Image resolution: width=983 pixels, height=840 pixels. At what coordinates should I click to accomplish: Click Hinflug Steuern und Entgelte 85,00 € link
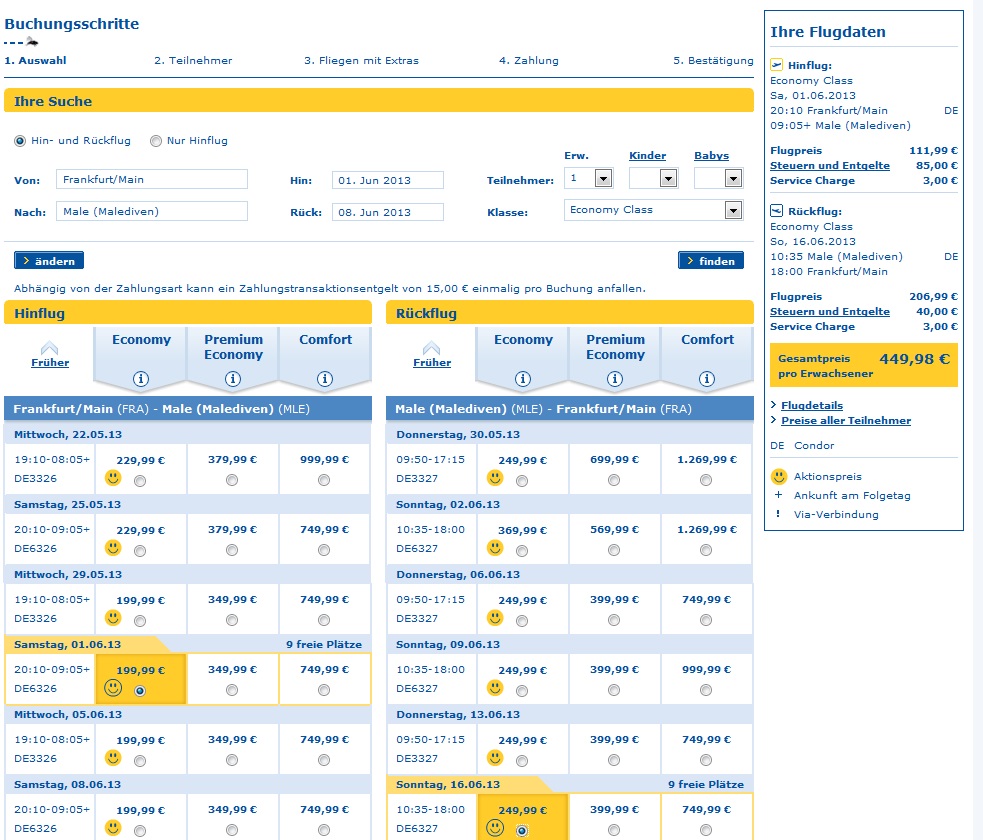coord(830,165)
